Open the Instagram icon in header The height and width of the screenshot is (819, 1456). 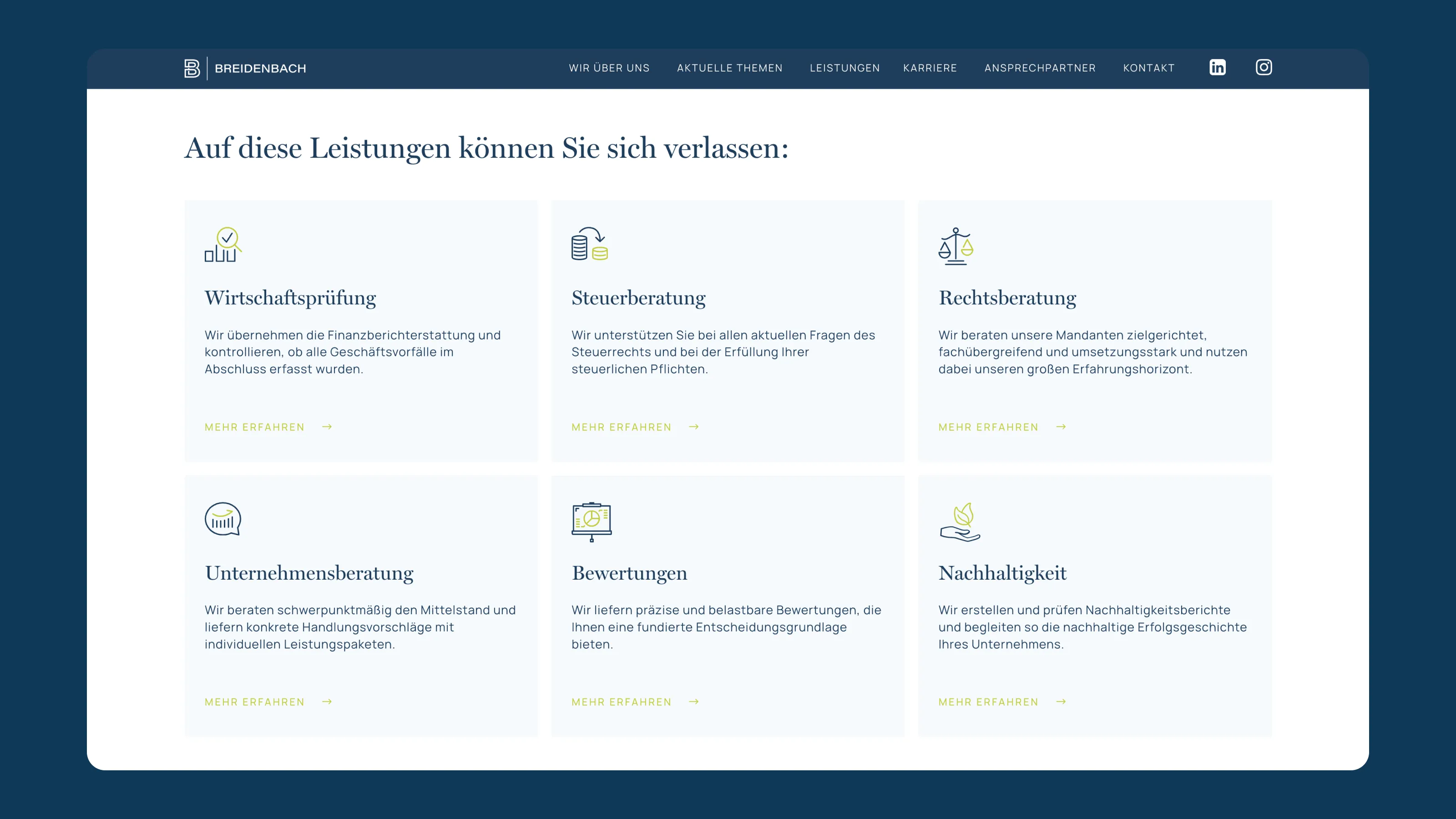pyautogui.click(x=1263, y=67)
